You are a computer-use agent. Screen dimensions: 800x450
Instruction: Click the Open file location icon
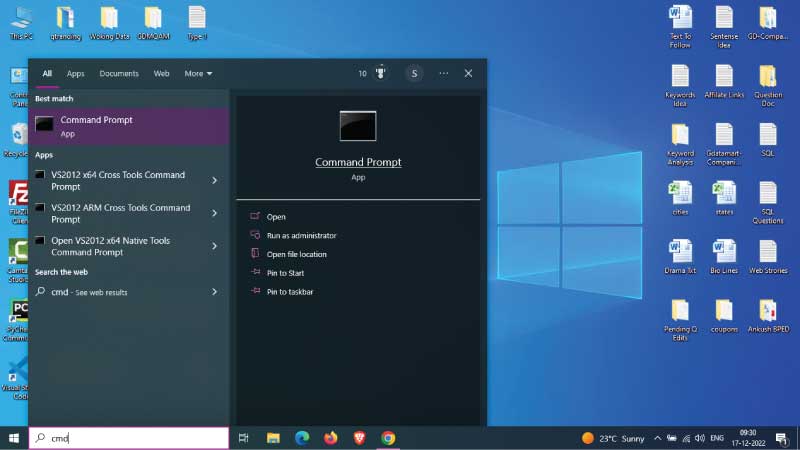click(255, 254)
